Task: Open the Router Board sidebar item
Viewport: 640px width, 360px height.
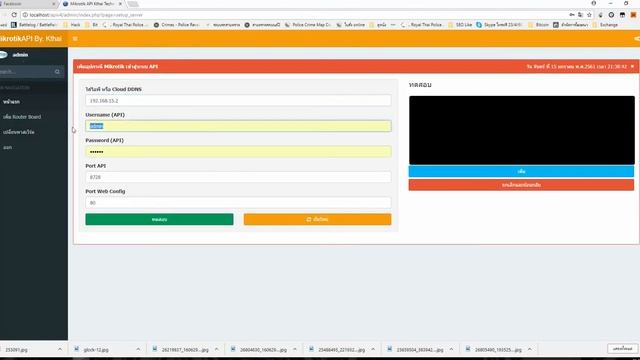Action: [34, 117]
